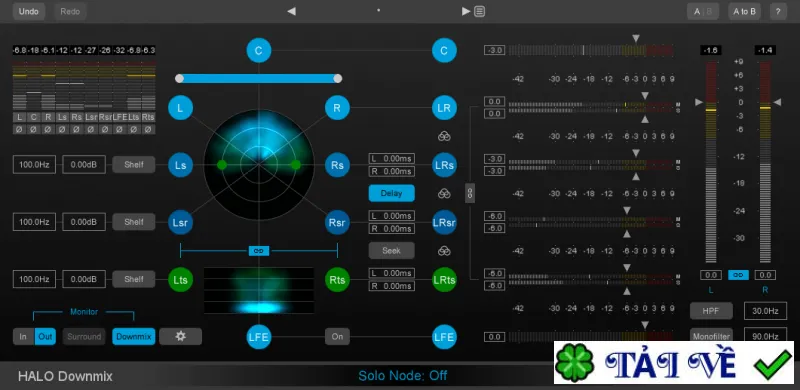Image resolution: width=800 pixels, height=390 pixels.
Task: Go to next preset
Action: 466,11
